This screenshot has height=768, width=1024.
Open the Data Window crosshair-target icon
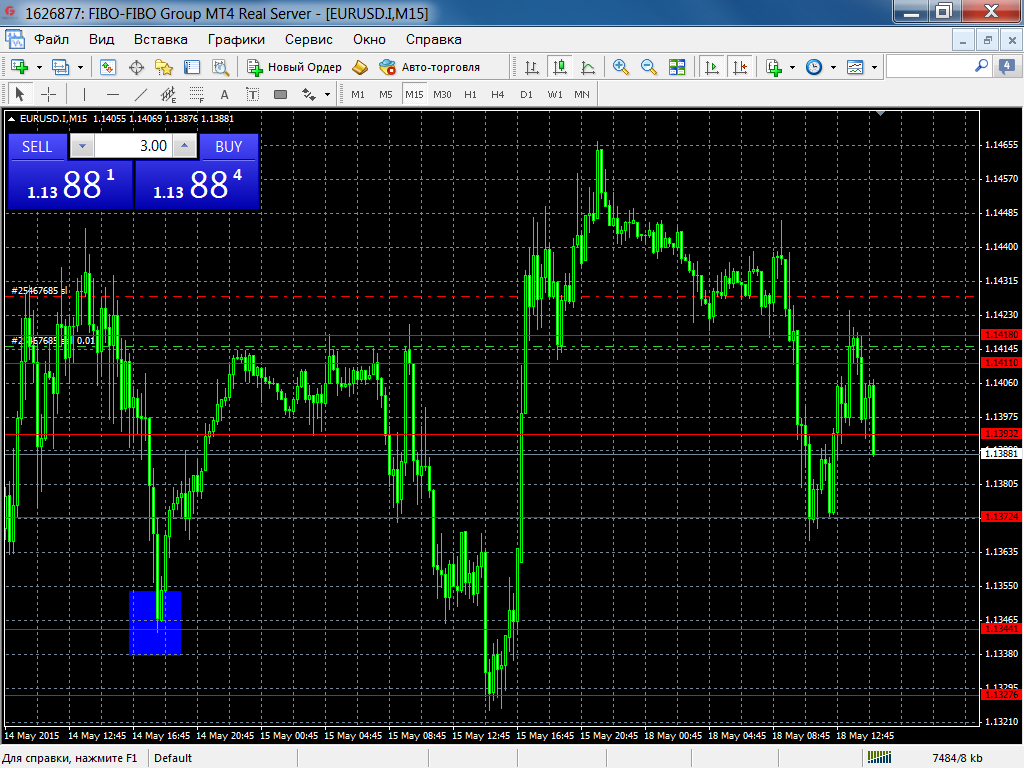pos(136,67)
